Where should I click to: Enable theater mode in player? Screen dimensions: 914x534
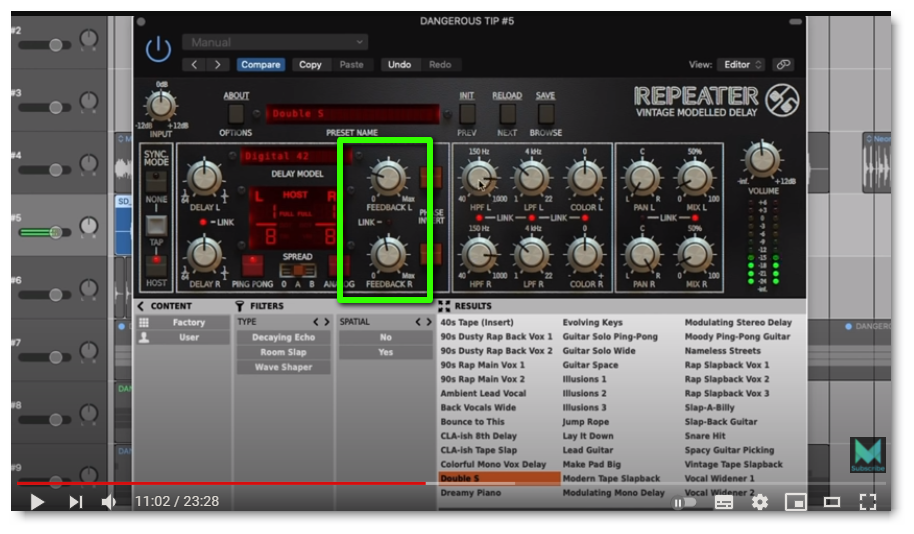pos(832,502)
